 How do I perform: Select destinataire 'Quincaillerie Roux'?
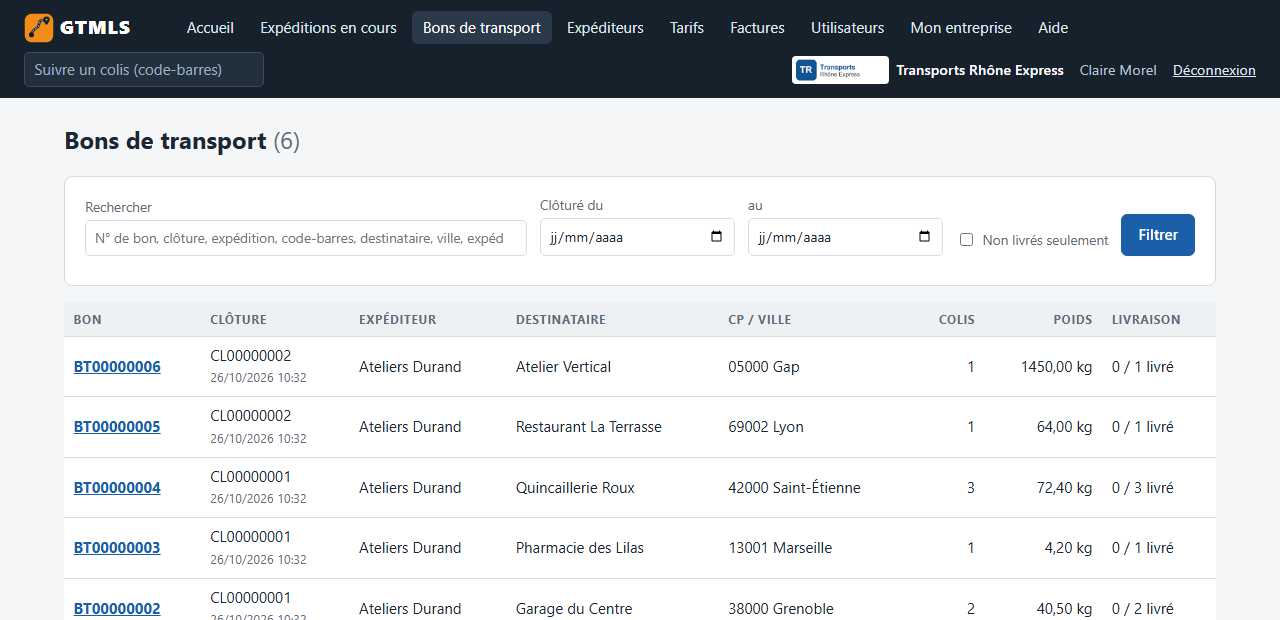tap(575, 488)
